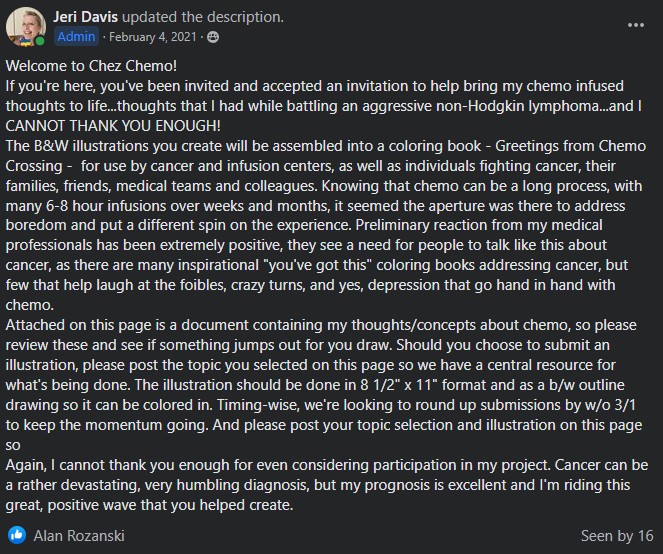Click the Admin badge
Image resolution: width=663 pixels, height=554 pixels.
pos(77,37)
